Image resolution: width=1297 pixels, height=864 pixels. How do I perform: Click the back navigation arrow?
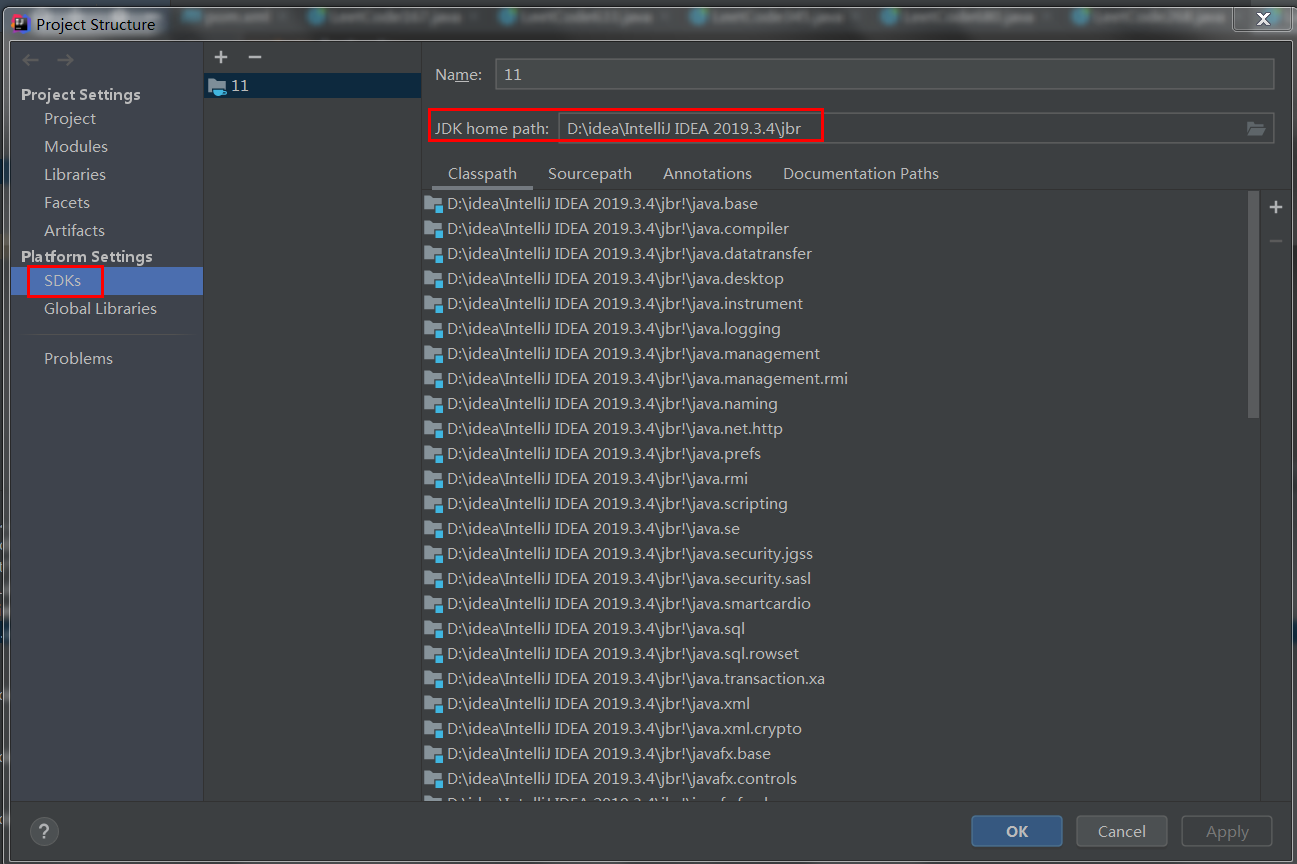(x=30, y=59)
